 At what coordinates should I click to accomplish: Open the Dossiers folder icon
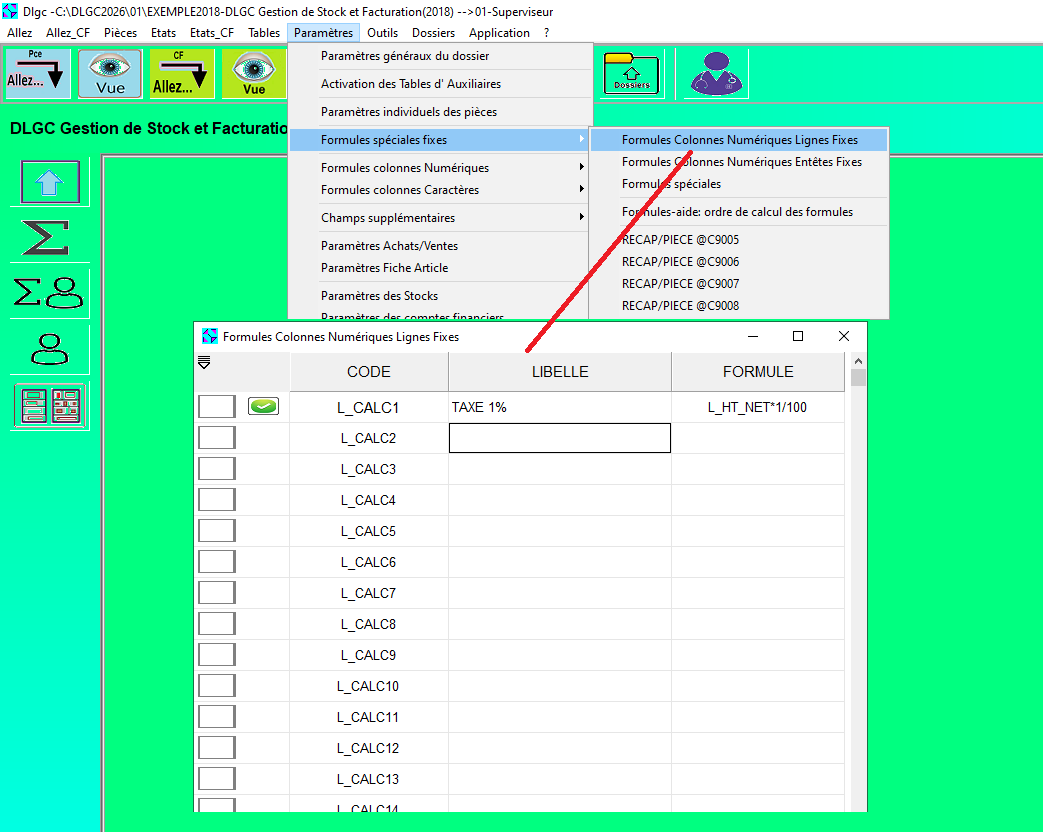point(631,74)
